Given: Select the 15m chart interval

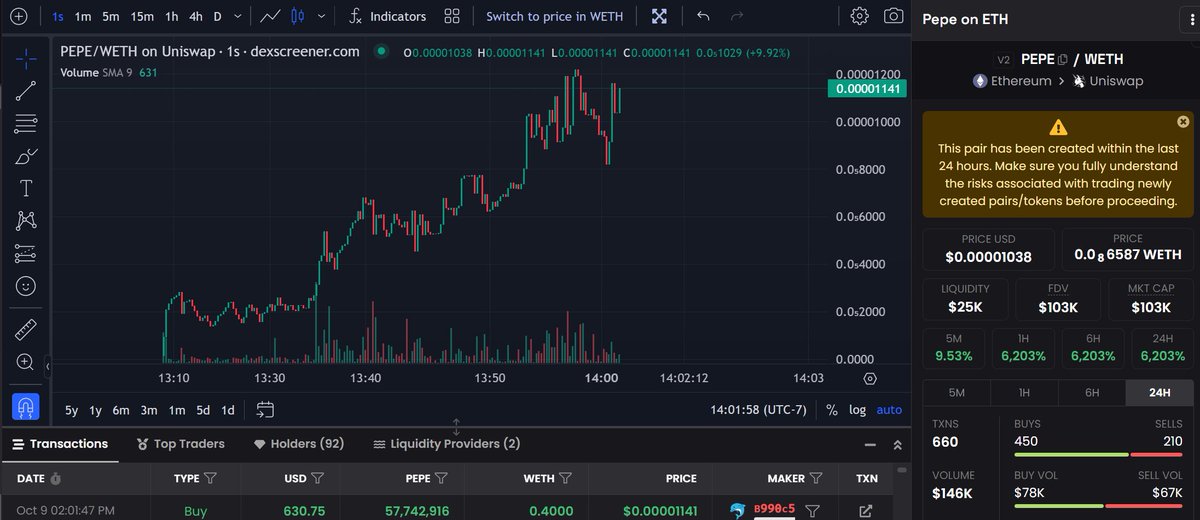Looking at the screenshot, I should tap(142, 16).
